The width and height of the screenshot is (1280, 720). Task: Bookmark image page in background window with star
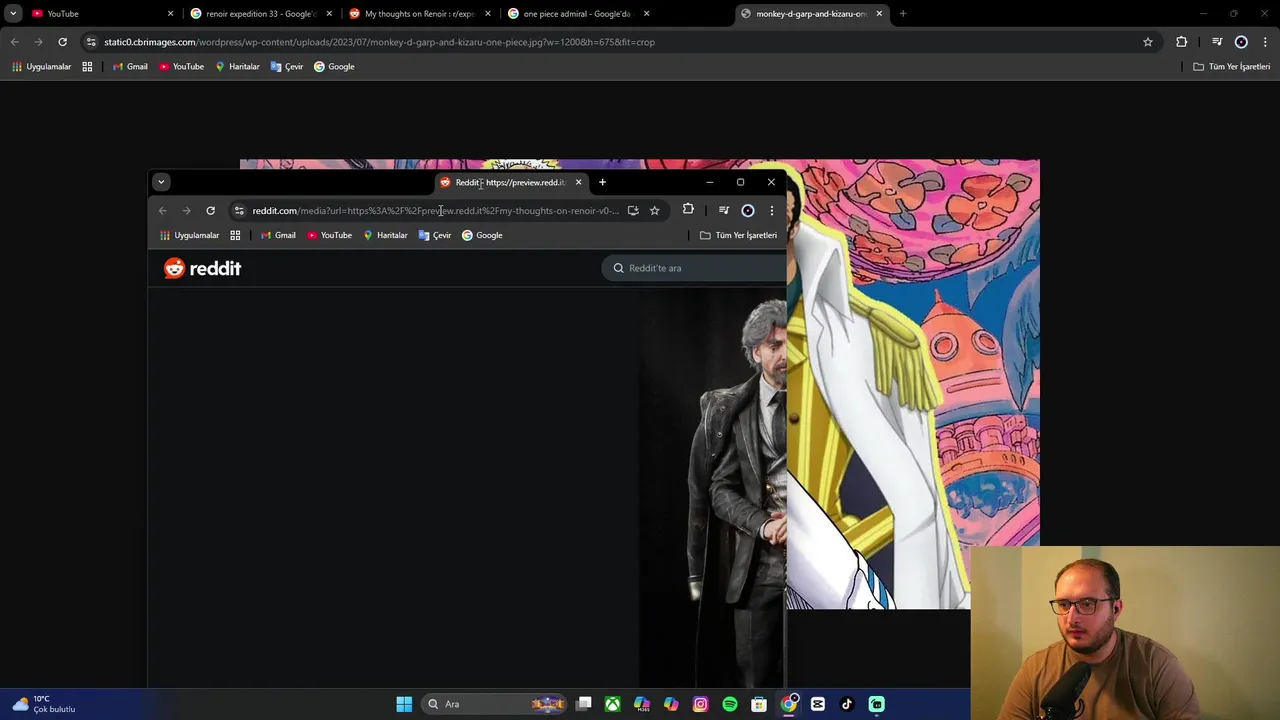pyautogui.click(x=1148, y=42)
